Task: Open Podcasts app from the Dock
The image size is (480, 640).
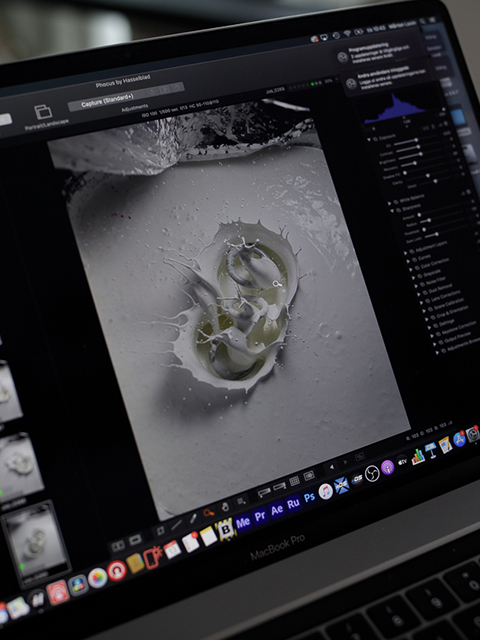Action: (x=387, y=467)
